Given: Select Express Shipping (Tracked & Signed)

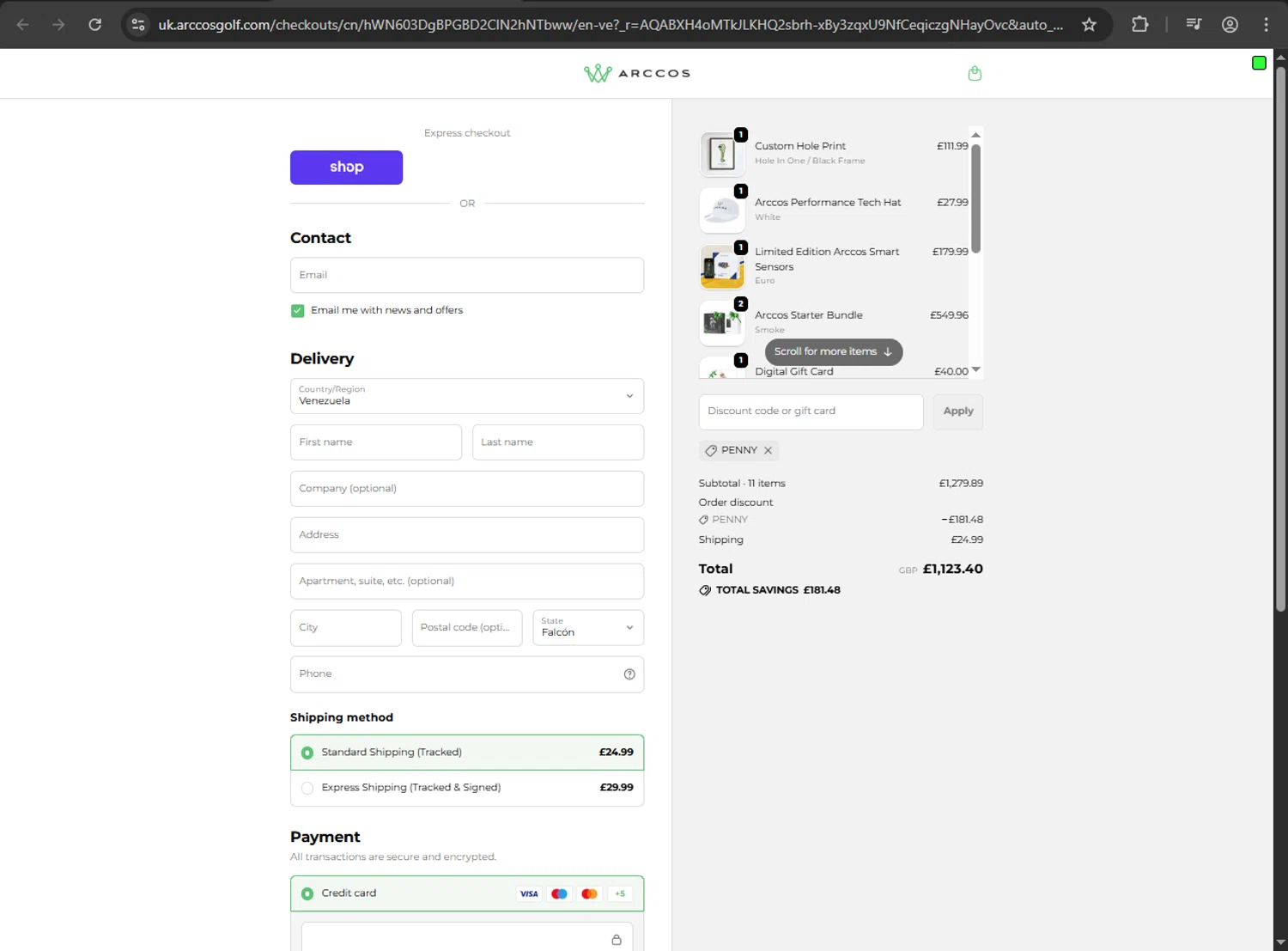Looking at the screenshot, I should 467,788.
